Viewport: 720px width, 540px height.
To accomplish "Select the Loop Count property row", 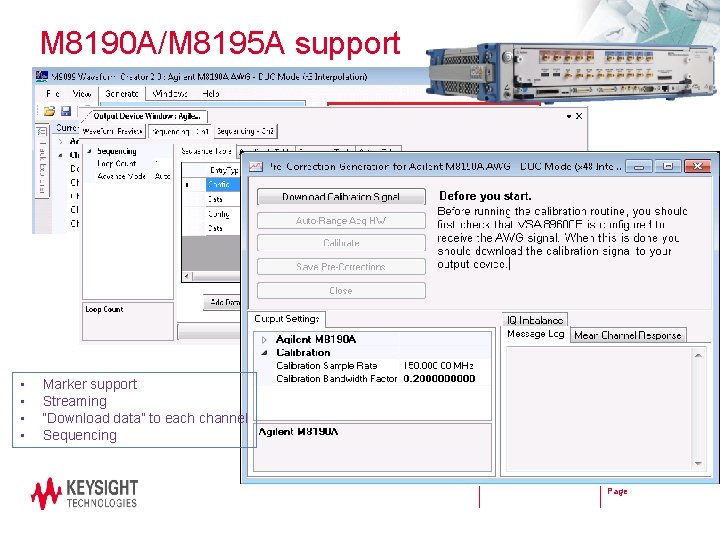I will tap(128, 163).
